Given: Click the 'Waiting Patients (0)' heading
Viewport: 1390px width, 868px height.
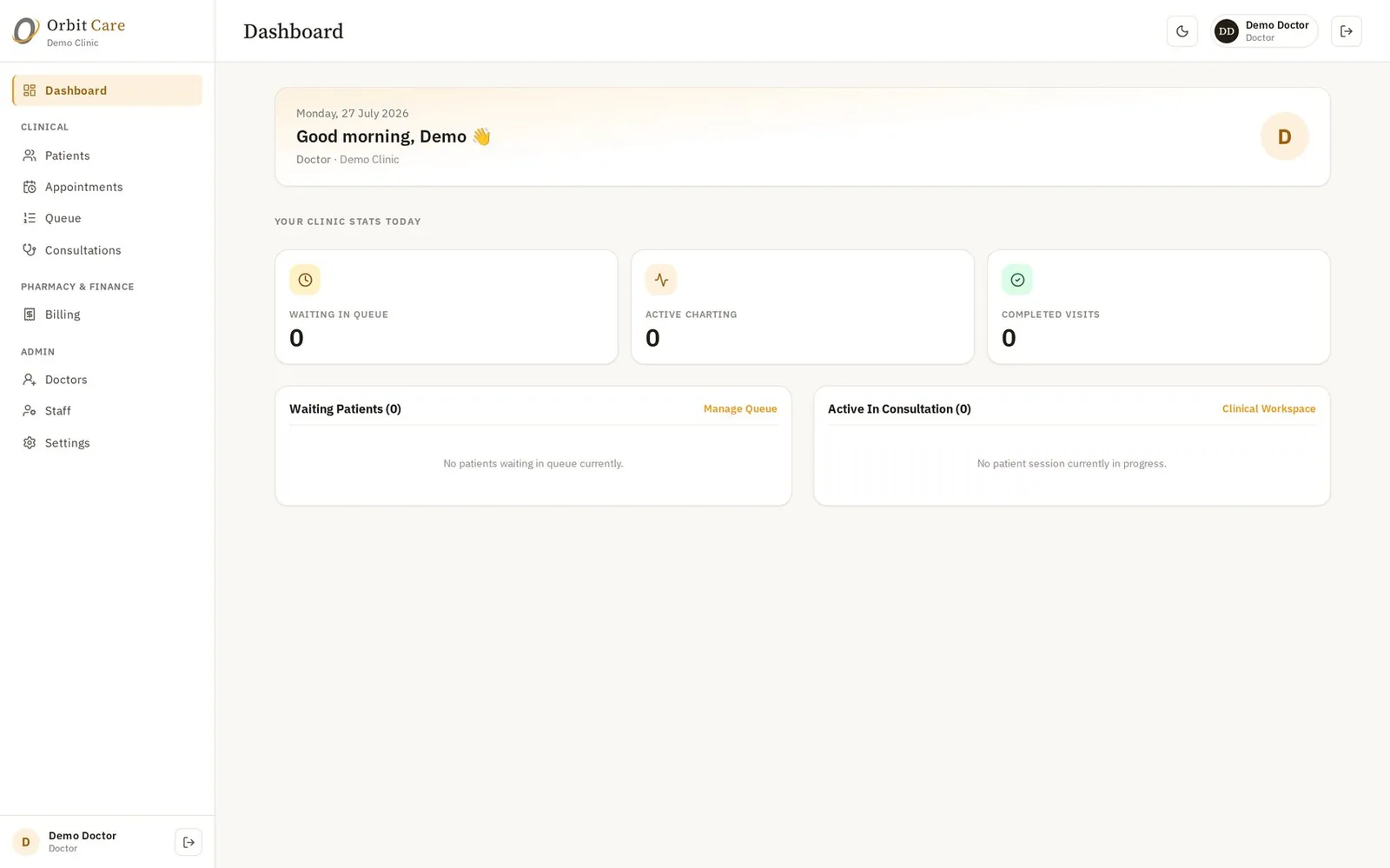Looking at the screenshot, I should tap(345, 408).
